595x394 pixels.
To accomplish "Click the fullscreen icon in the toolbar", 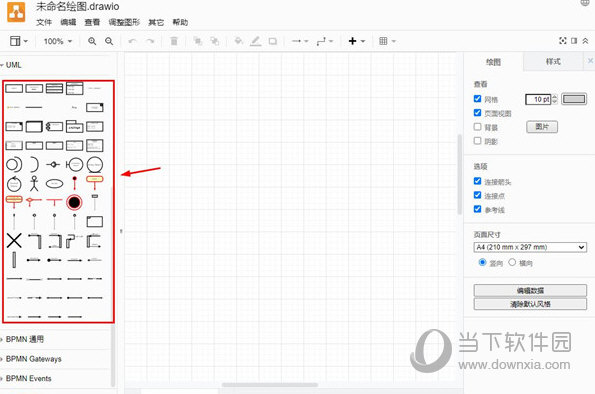I will click(563, 41).
